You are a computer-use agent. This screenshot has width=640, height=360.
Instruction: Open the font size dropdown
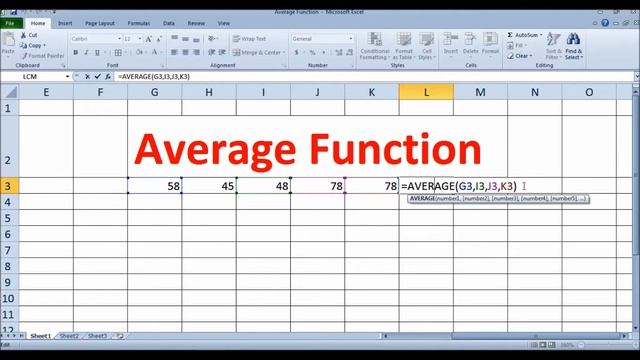point(140,39)
